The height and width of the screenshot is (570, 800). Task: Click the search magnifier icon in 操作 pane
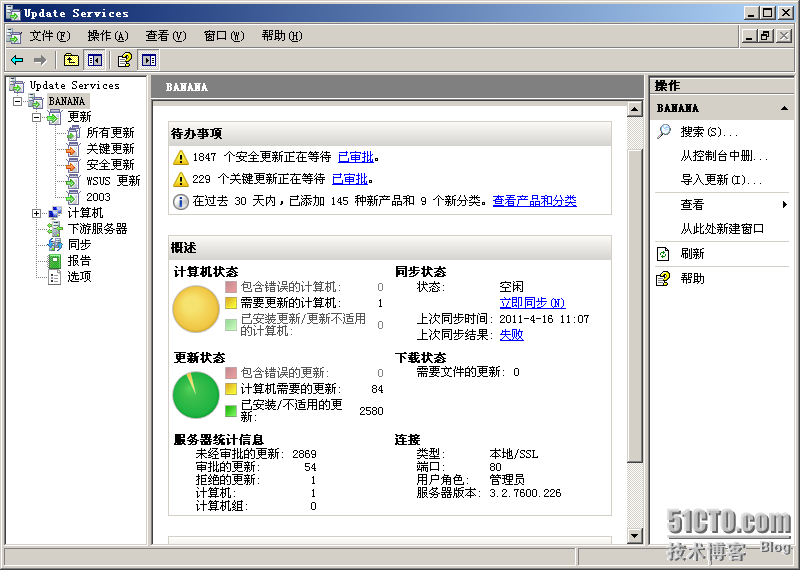(664, 132)
